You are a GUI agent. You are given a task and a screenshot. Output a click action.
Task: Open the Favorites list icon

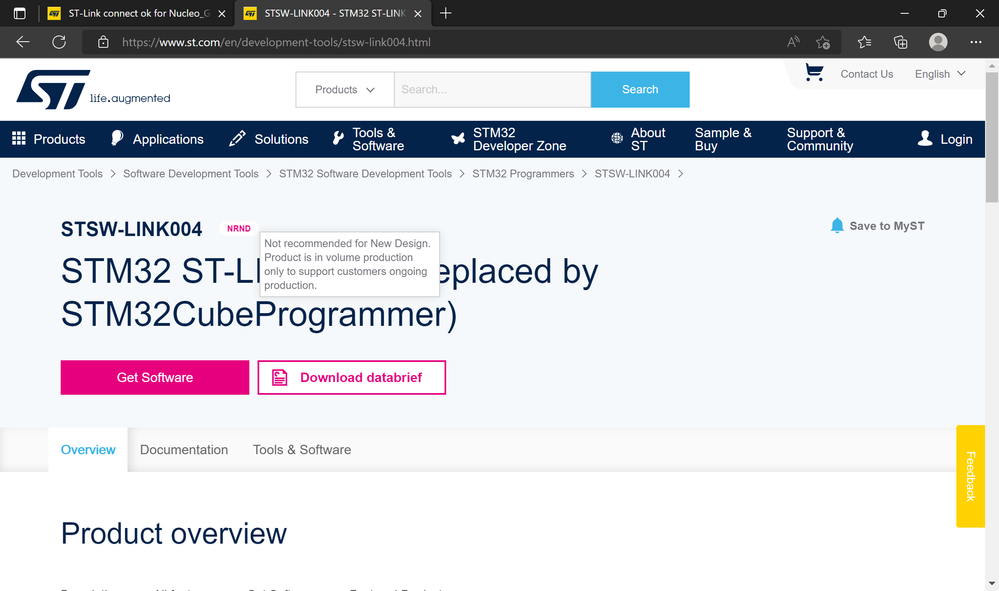tap(865, 42)
